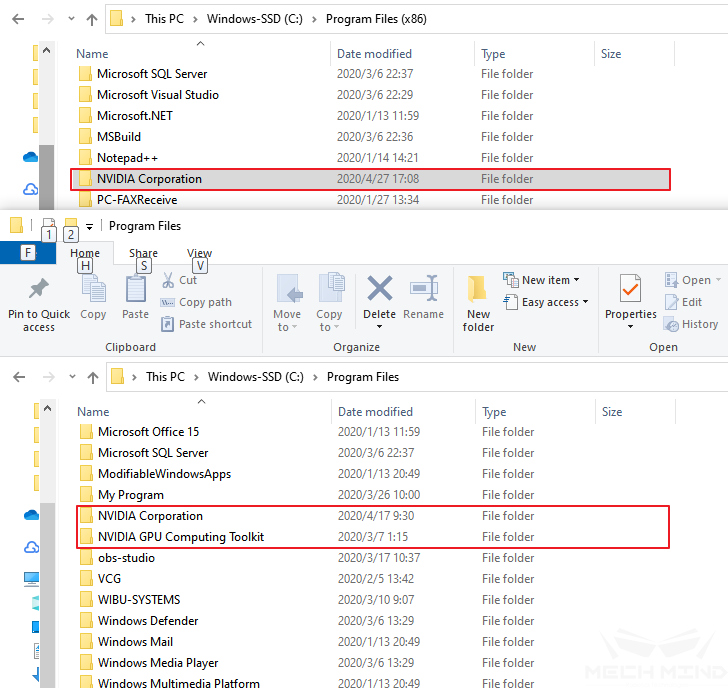This screenshot has height=688, width=728.
Task: Click Program Files (x86) breadcrumb segment
Action: [376, 19]
